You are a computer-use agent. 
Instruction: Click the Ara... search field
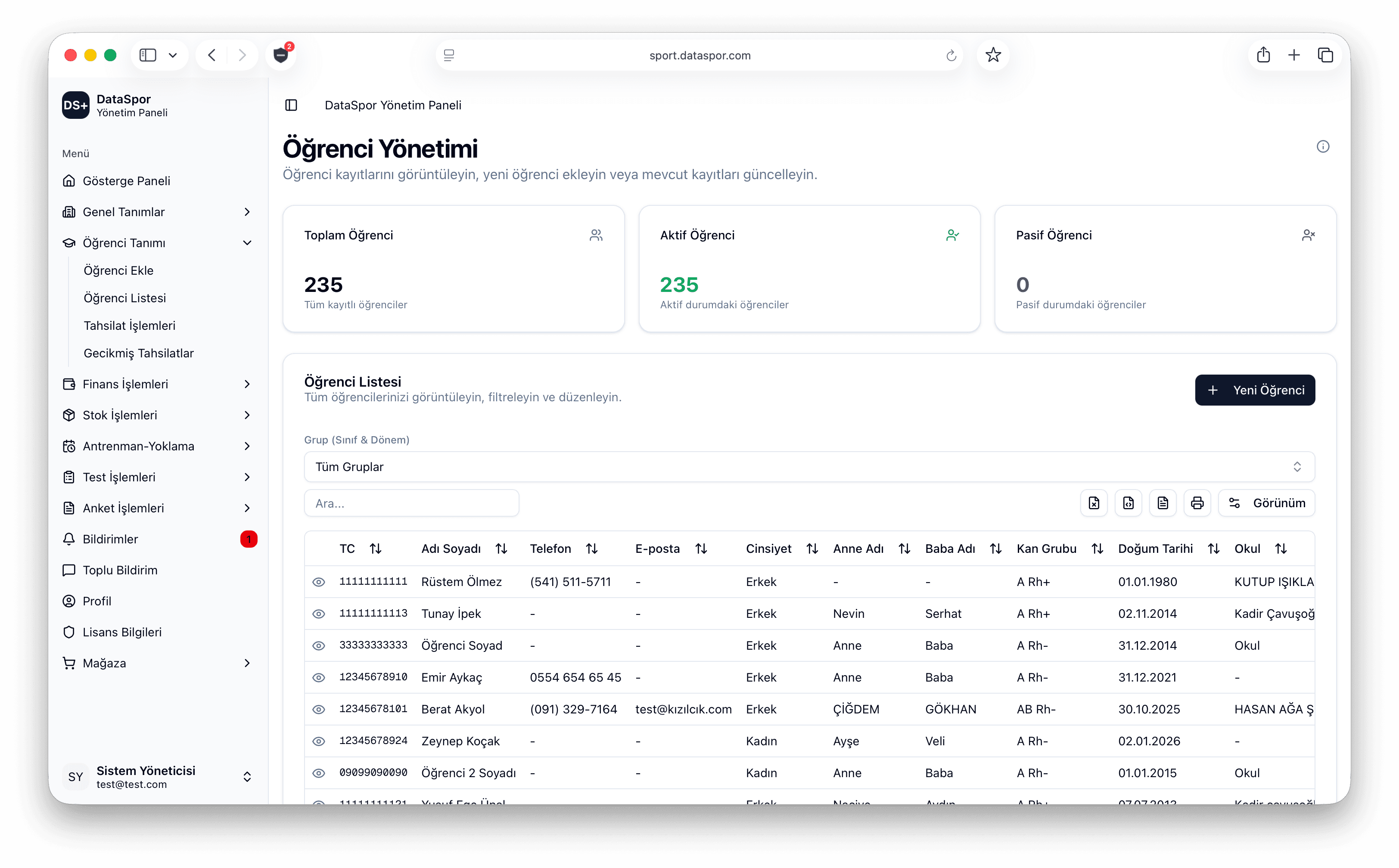(411, 503)
